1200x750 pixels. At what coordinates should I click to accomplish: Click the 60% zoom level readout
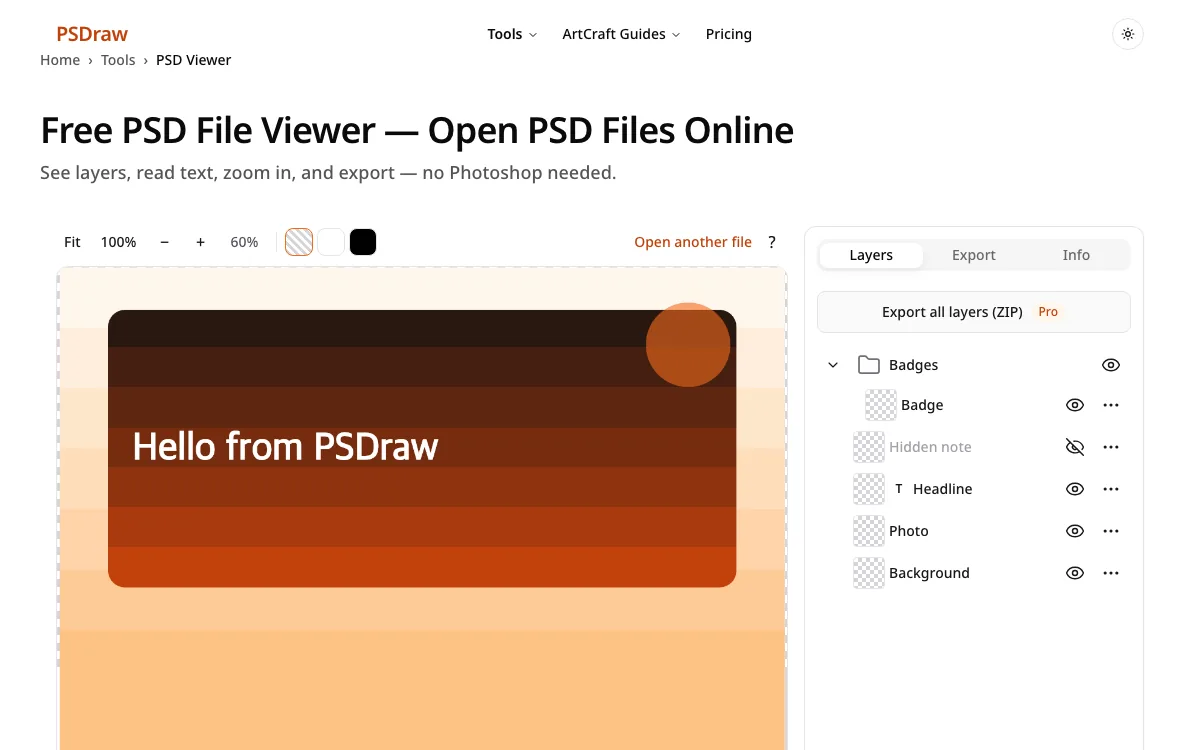pos(244,242)
